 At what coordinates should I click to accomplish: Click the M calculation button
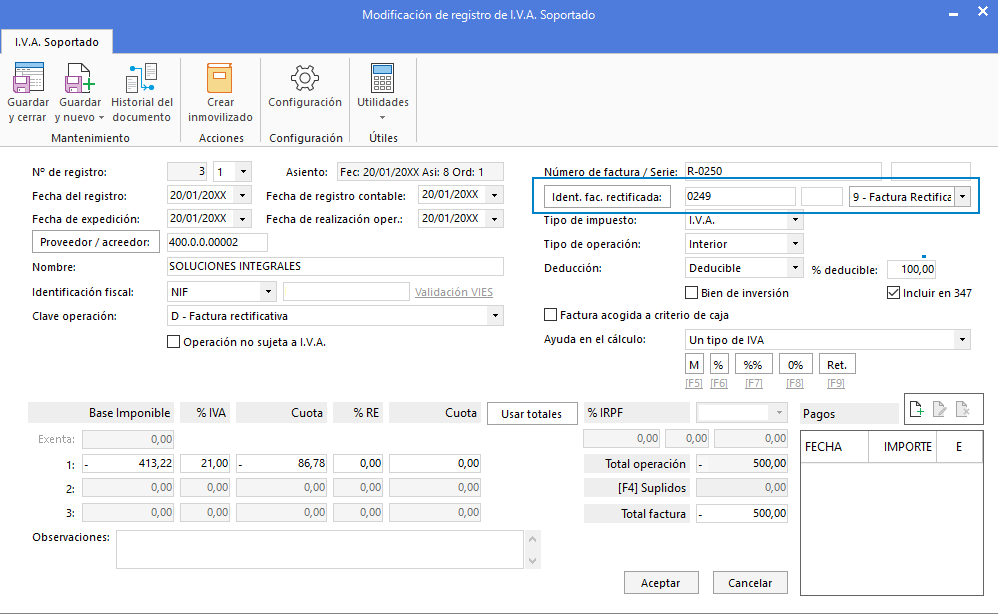coord(694,365)
